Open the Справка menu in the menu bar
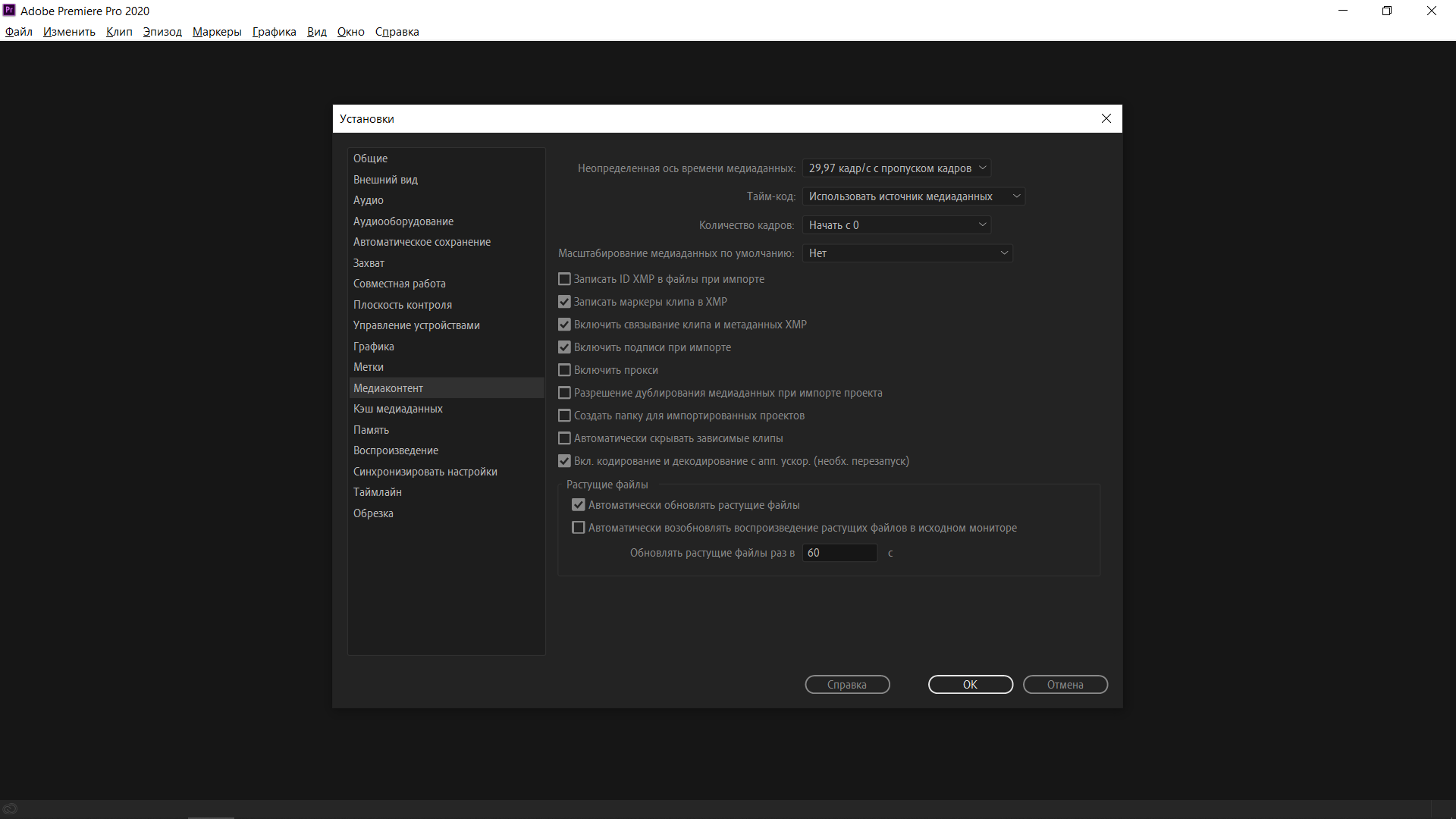Image resolution: width=1456 pixels, height=819 pixels. [397, 32]
